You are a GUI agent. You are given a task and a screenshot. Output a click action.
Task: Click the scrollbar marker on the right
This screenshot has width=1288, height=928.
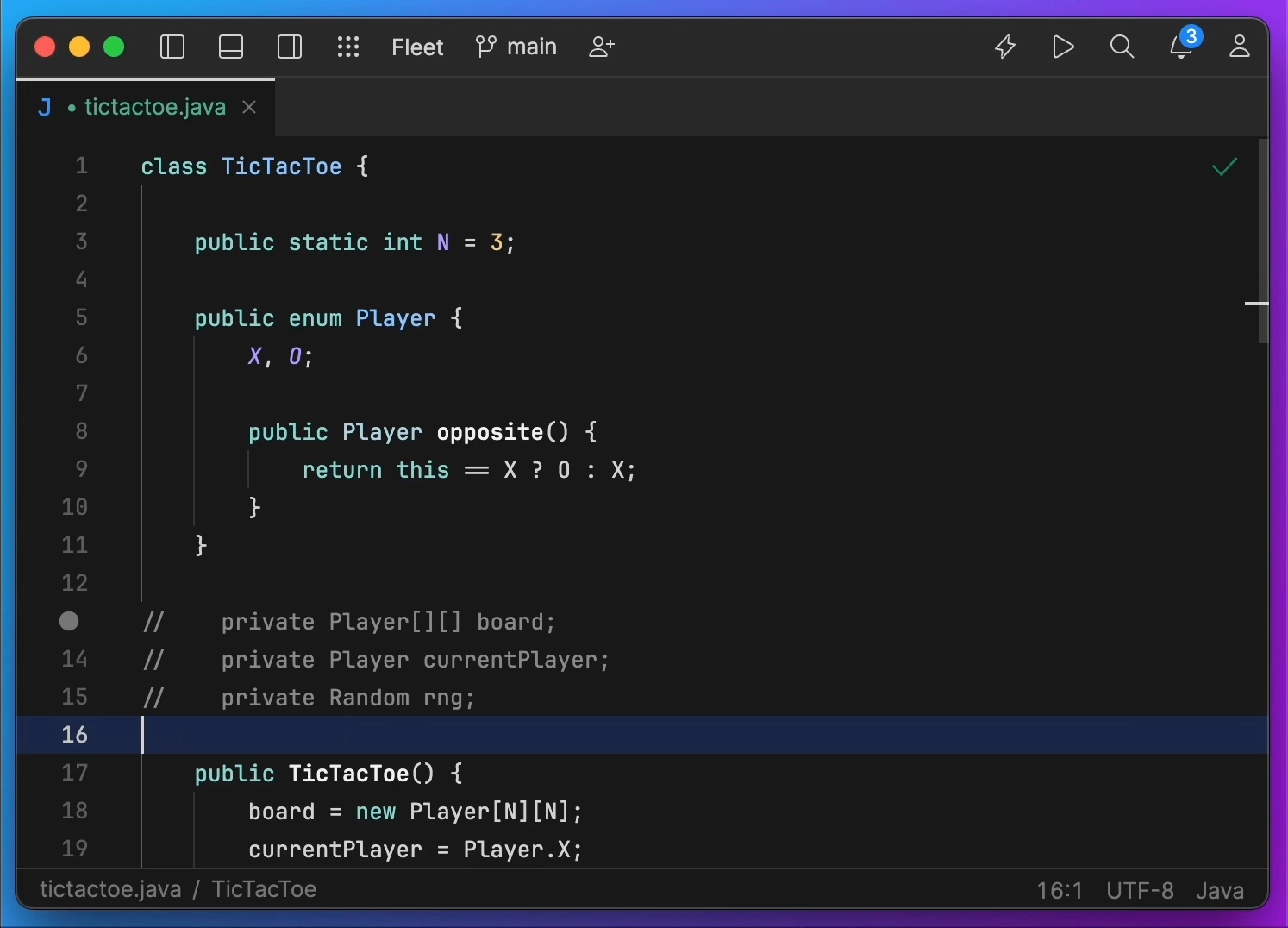click(1257, 304)
